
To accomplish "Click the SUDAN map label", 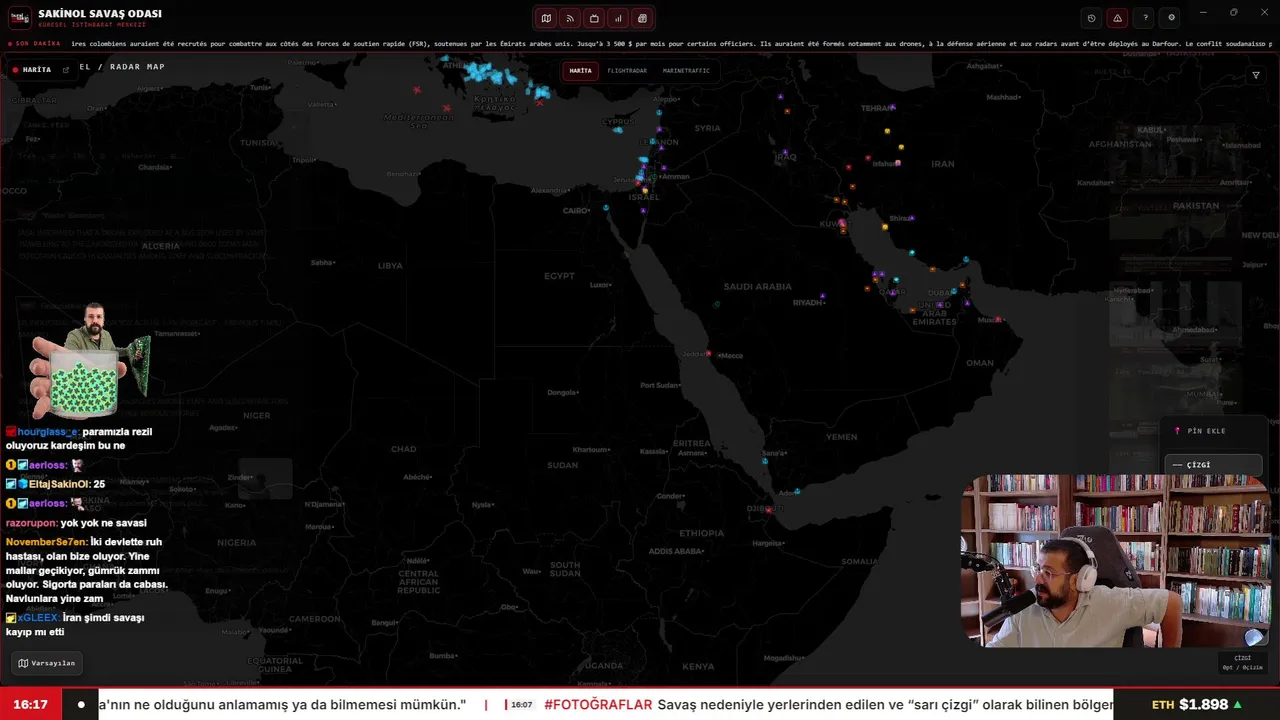I will coord(562,465).
